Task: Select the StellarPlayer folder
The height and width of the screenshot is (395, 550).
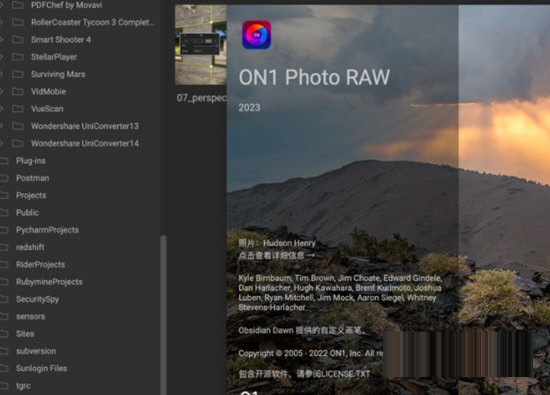Action: [54, 57]
